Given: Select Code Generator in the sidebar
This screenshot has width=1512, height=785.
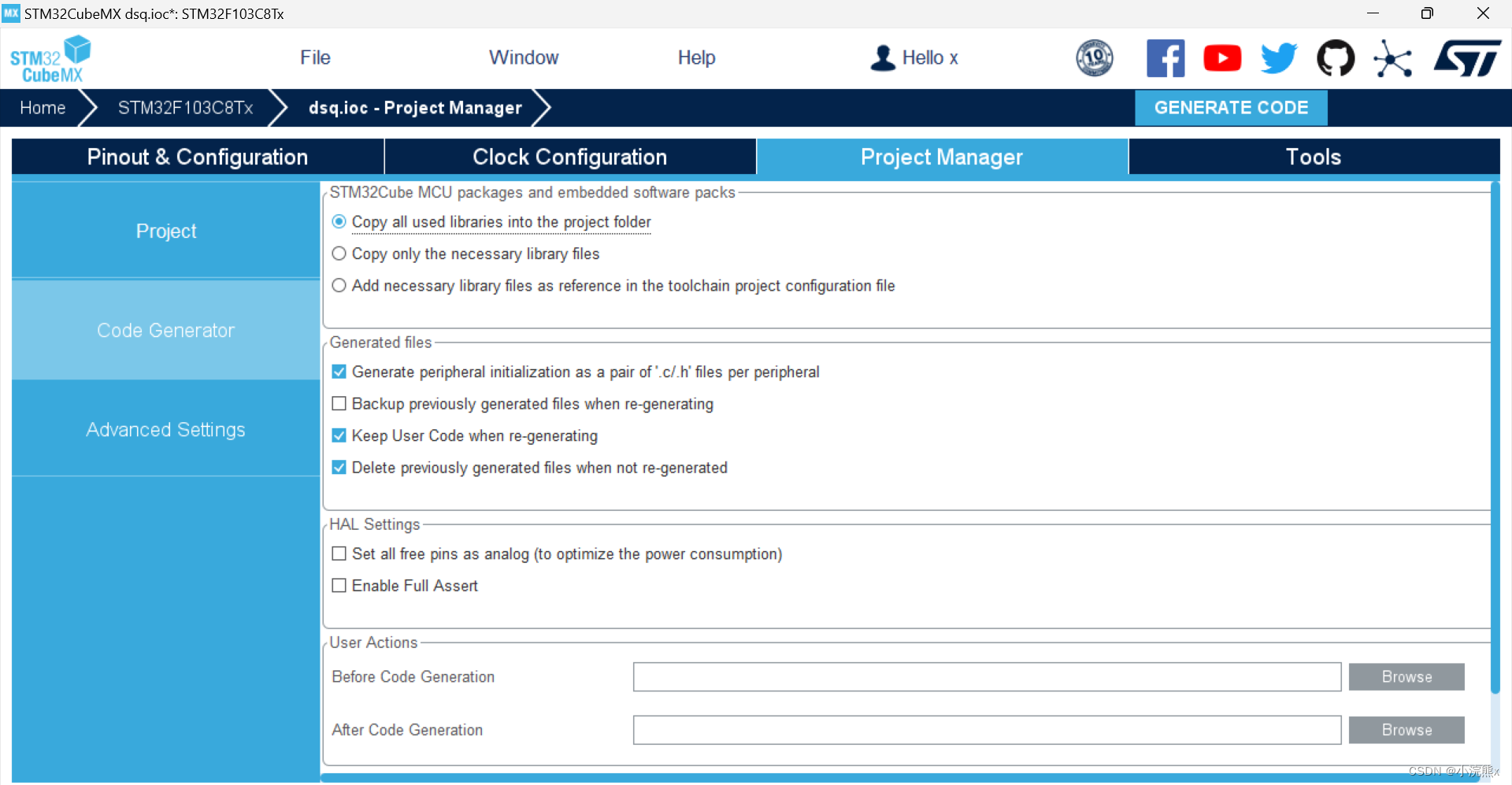Looking at the screenshot, I should 166,330.
